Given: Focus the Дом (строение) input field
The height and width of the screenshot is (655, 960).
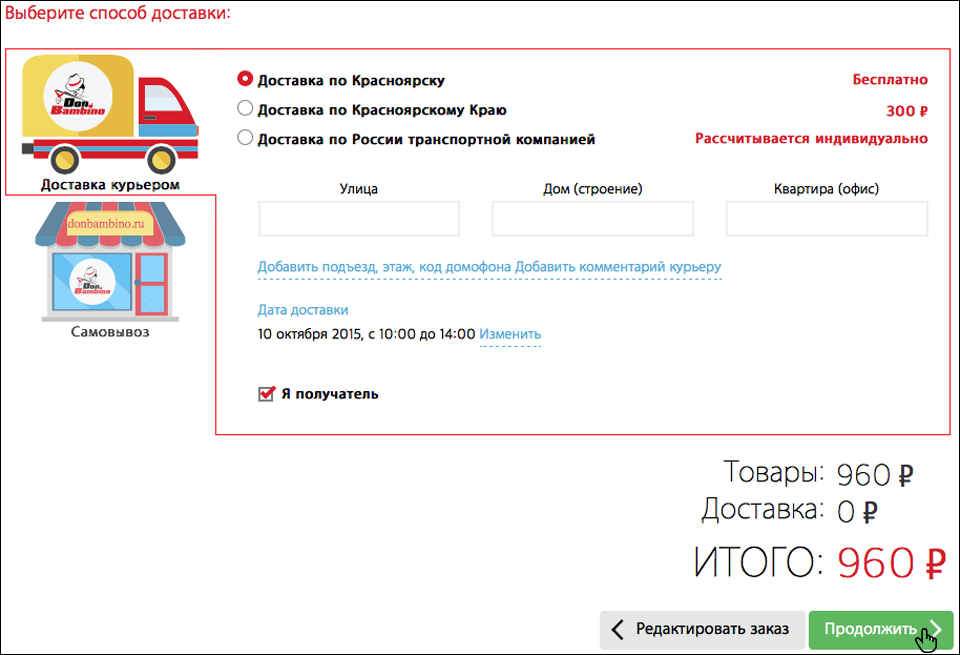Looking at the screenshot, I should click(593, 219).
